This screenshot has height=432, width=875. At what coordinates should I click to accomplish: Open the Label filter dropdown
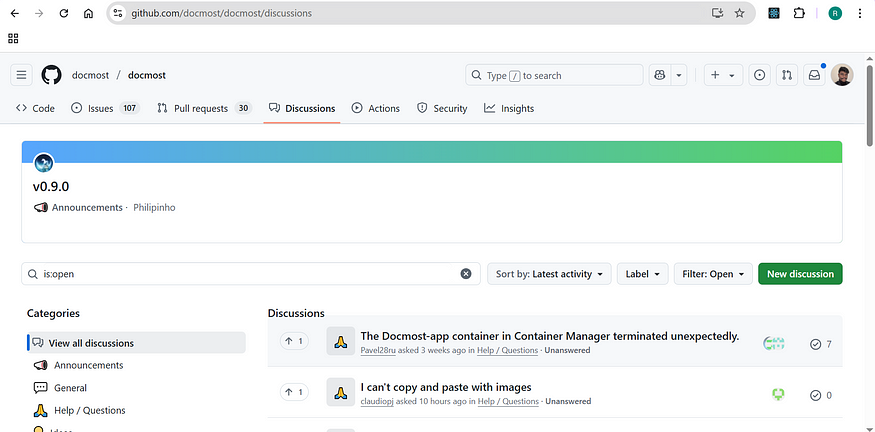click(642, 274)
